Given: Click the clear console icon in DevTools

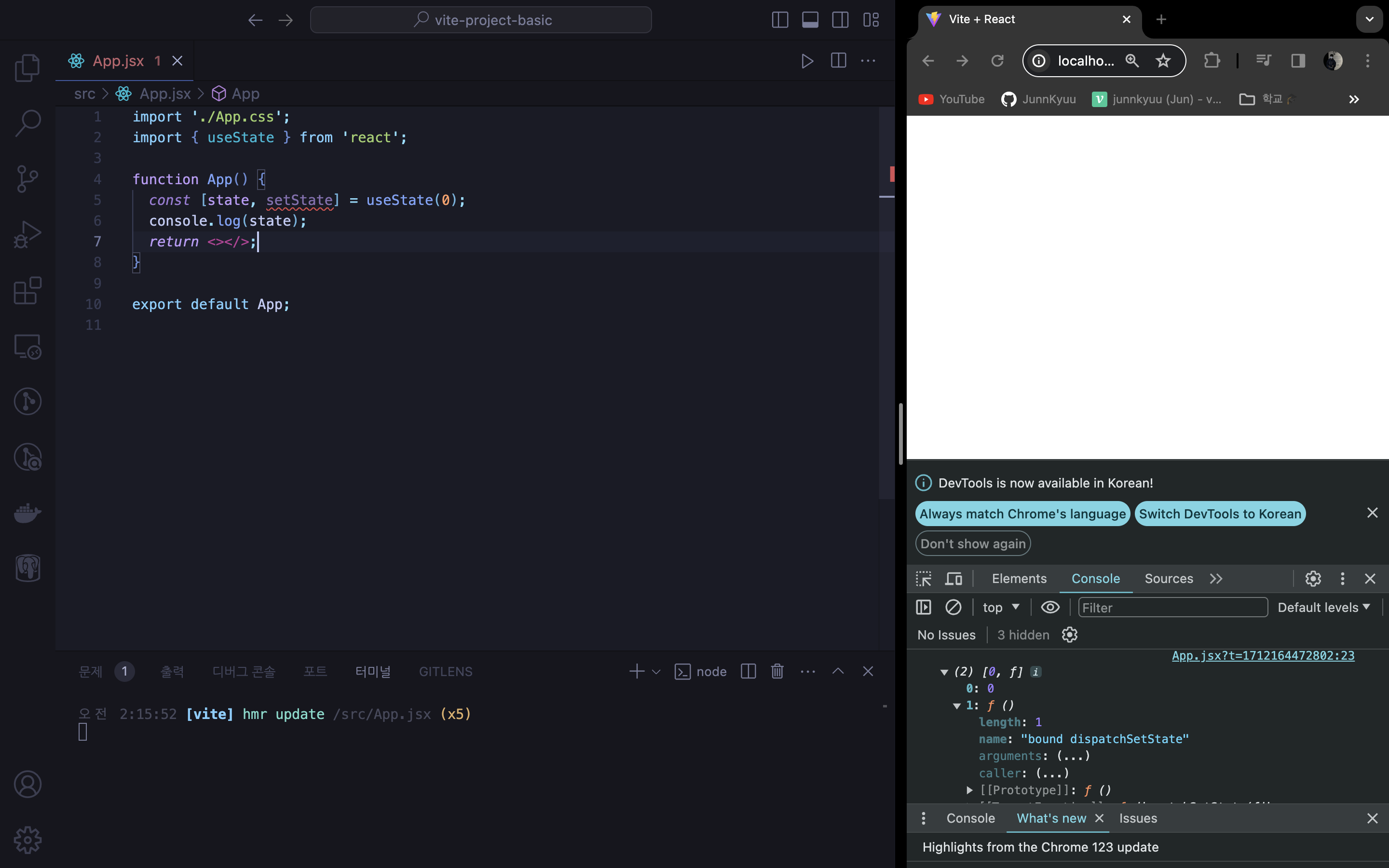Looking at the screenshot, I should click(x=953, y=608).
